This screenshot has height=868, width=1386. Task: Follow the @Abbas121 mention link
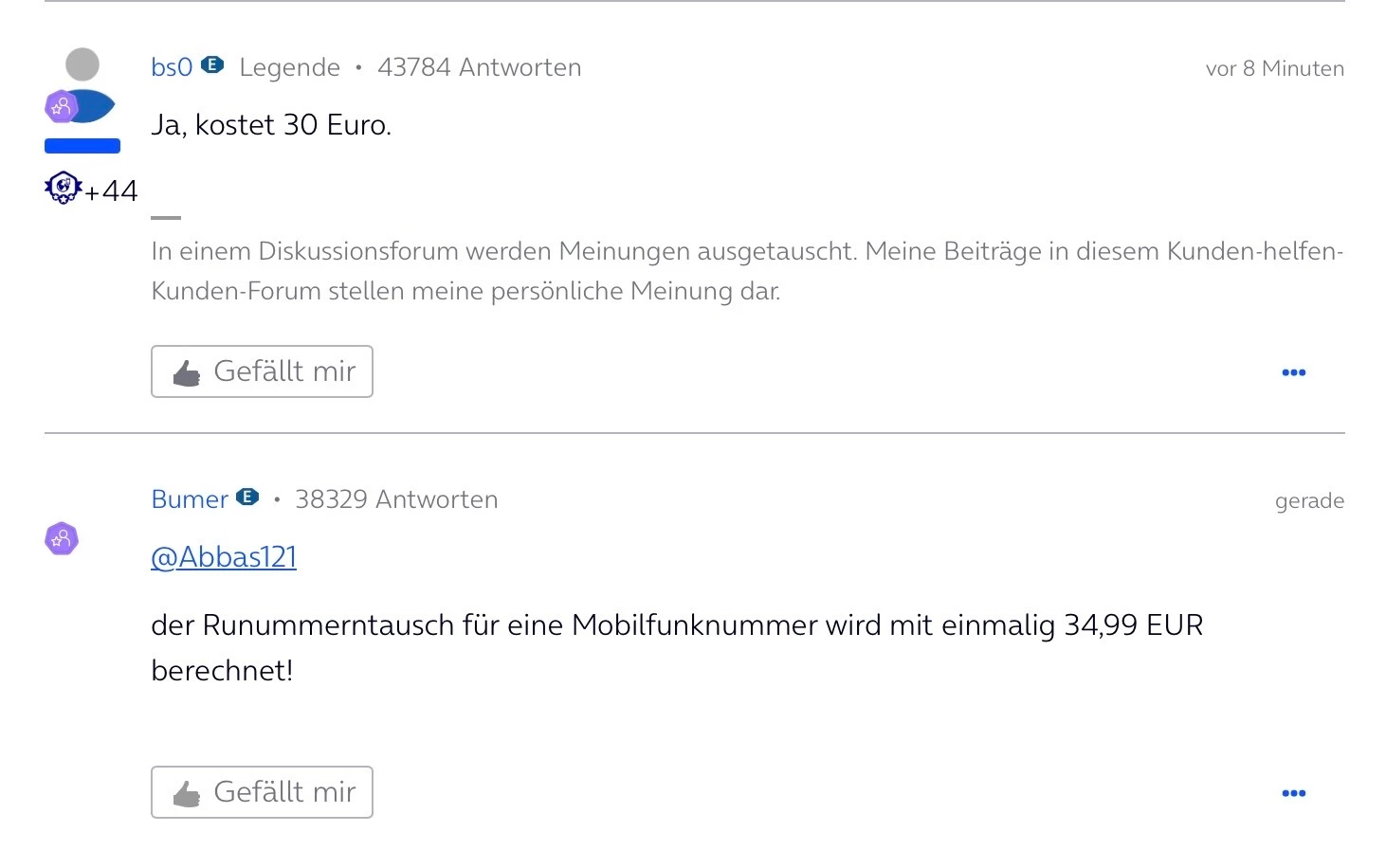tap(224, 557)
